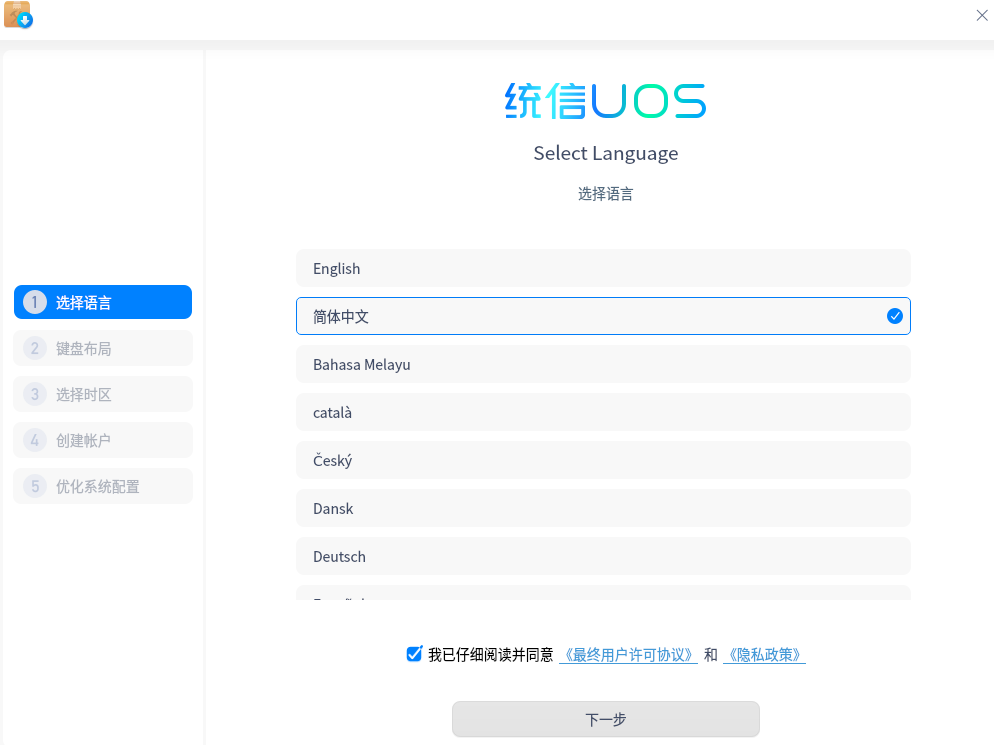Click the blue checkmark on 简体中文
The image size is (994, 745).
point(893,316)
